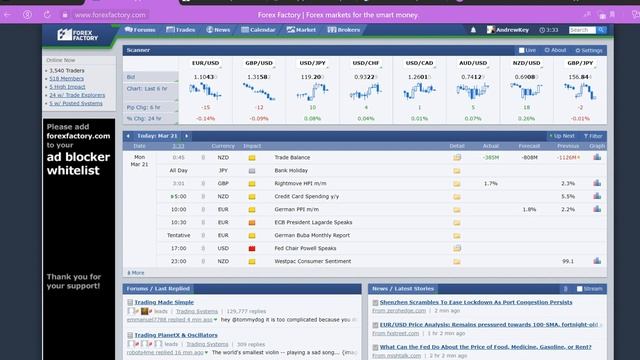Viewport: 640px width, 360px height.
Task: Open the Forums menu
Action: [x=140, y=30]
